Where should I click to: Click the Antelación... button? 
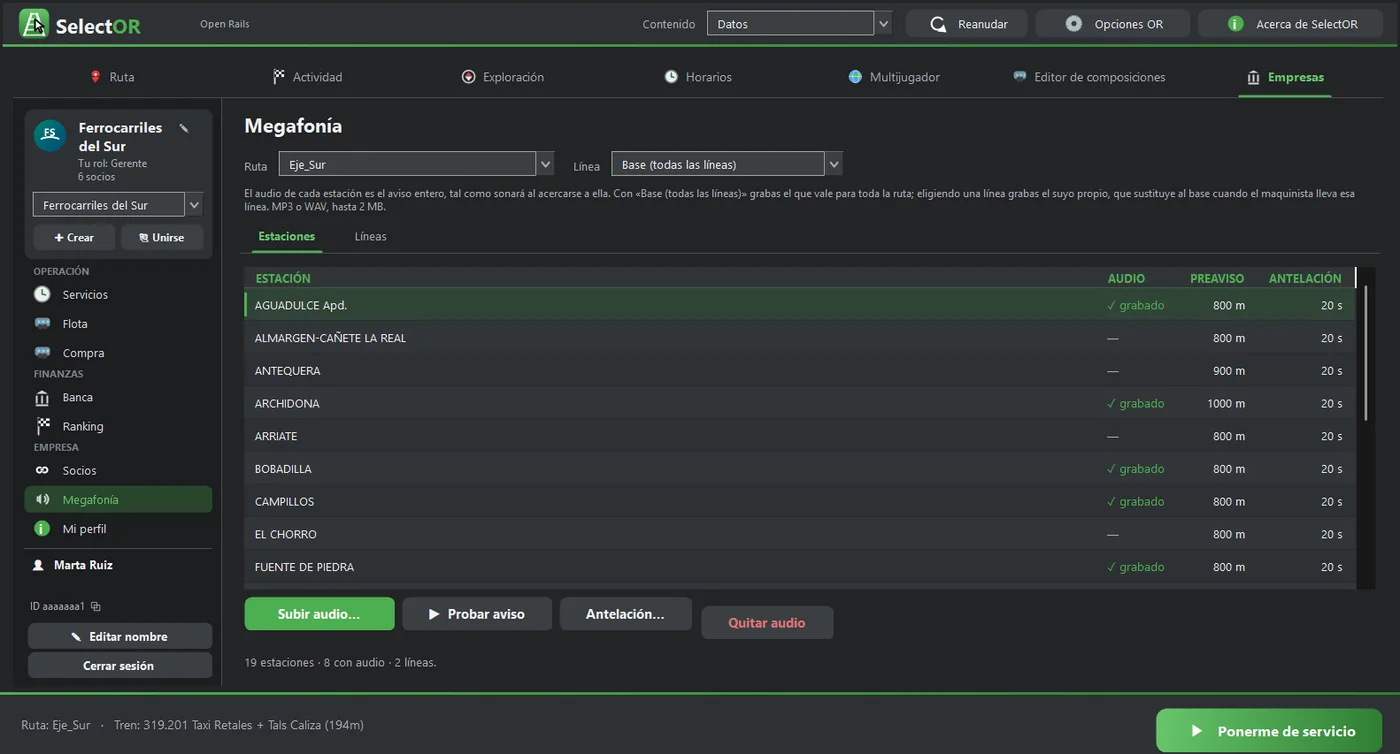625,614
